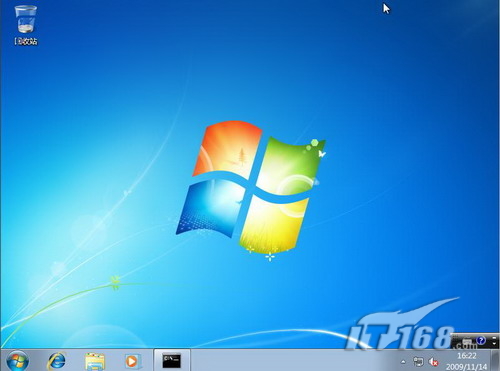
Task: Show hidden tray icons arrow
Action: (403, 362)
